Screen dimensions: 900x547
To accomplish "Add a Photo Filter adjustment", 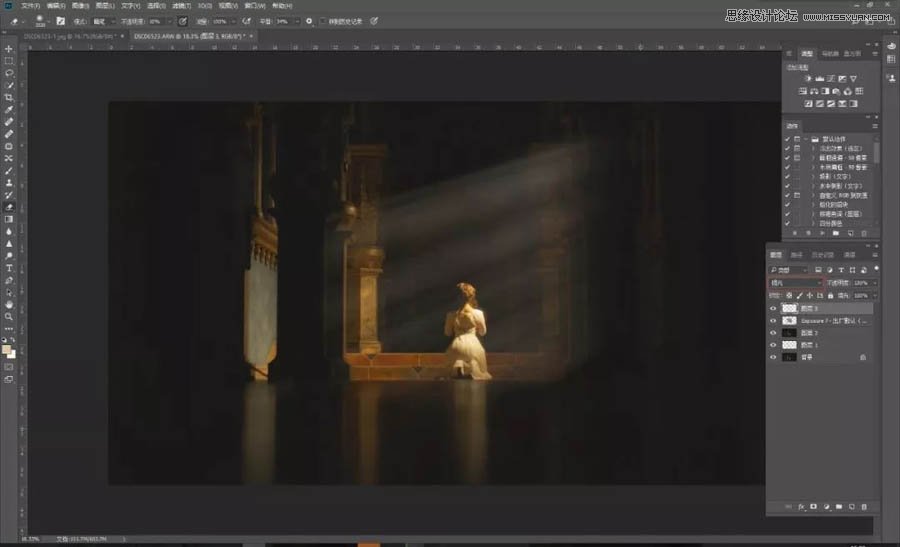I will (836, 91).
